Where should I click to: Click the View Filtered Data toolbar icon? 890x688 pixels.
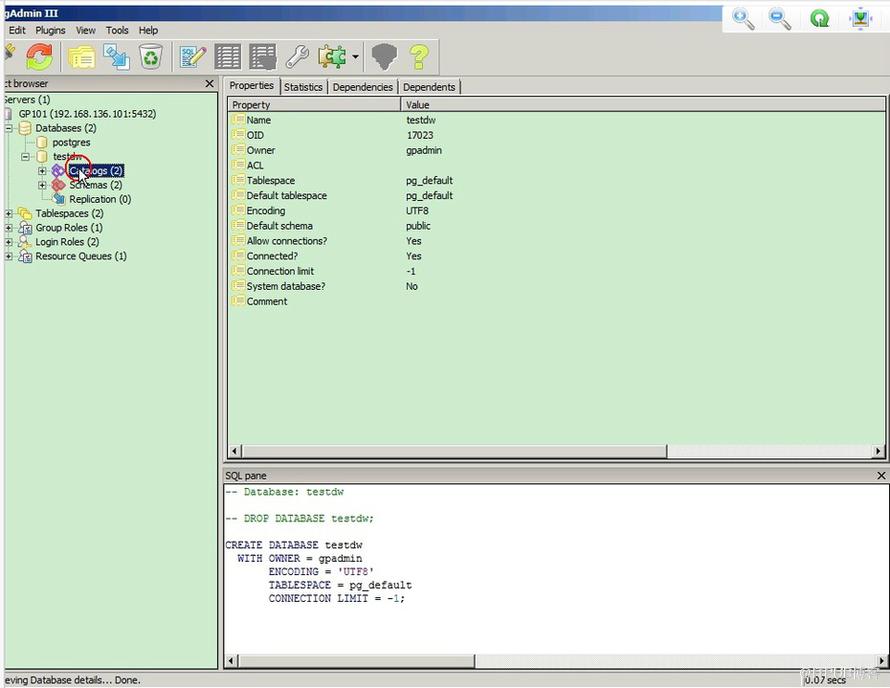point(262,57)
